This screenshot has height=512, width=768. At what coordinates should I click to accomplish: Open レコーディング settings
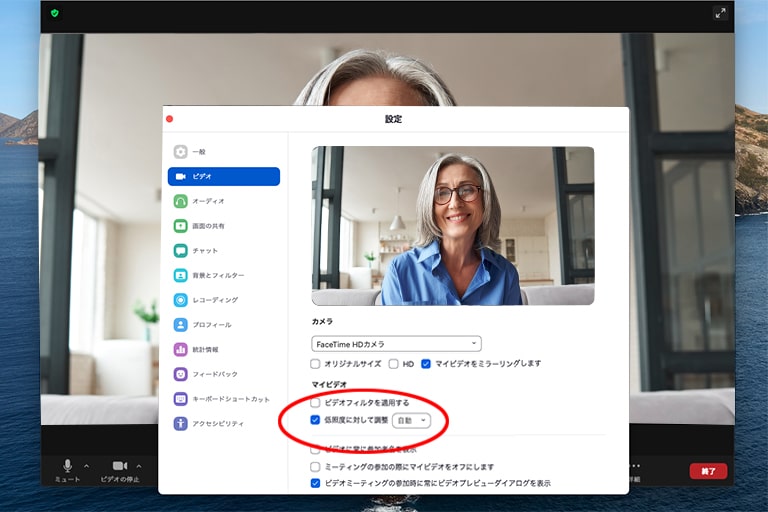224,300
